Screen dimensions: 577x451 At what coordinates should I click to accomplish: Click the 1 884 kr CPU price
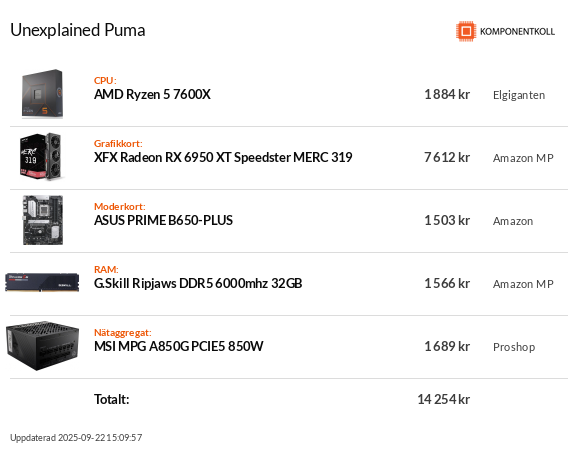[447, 95]
